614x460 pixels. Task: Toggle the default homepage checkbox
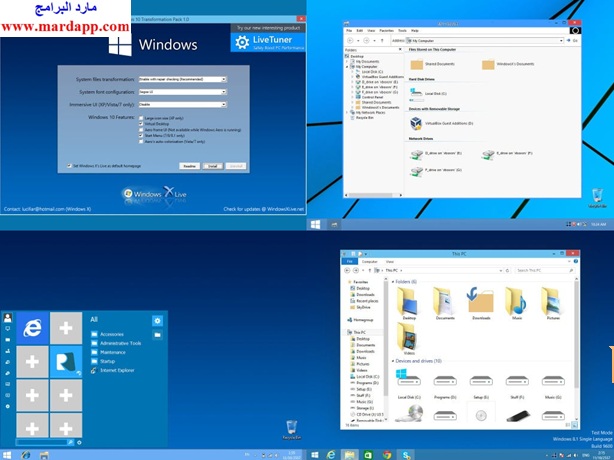click(69, 166)
